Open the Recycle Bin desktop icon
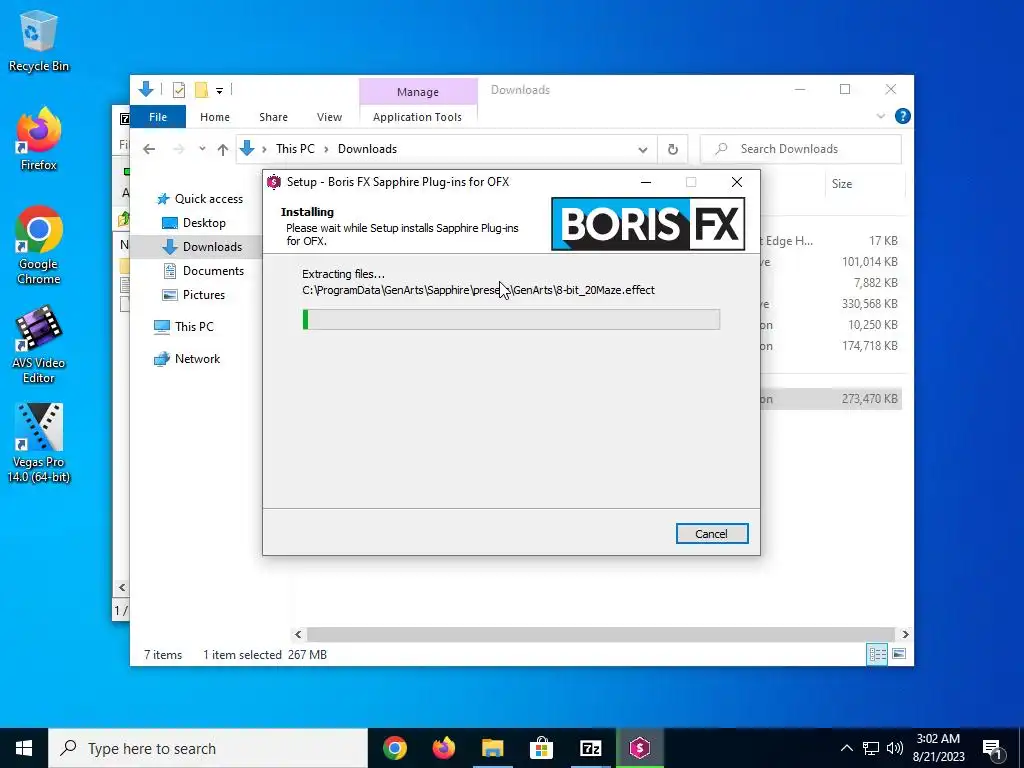This screenshot has width=1024, height=768. coord(39,41)
